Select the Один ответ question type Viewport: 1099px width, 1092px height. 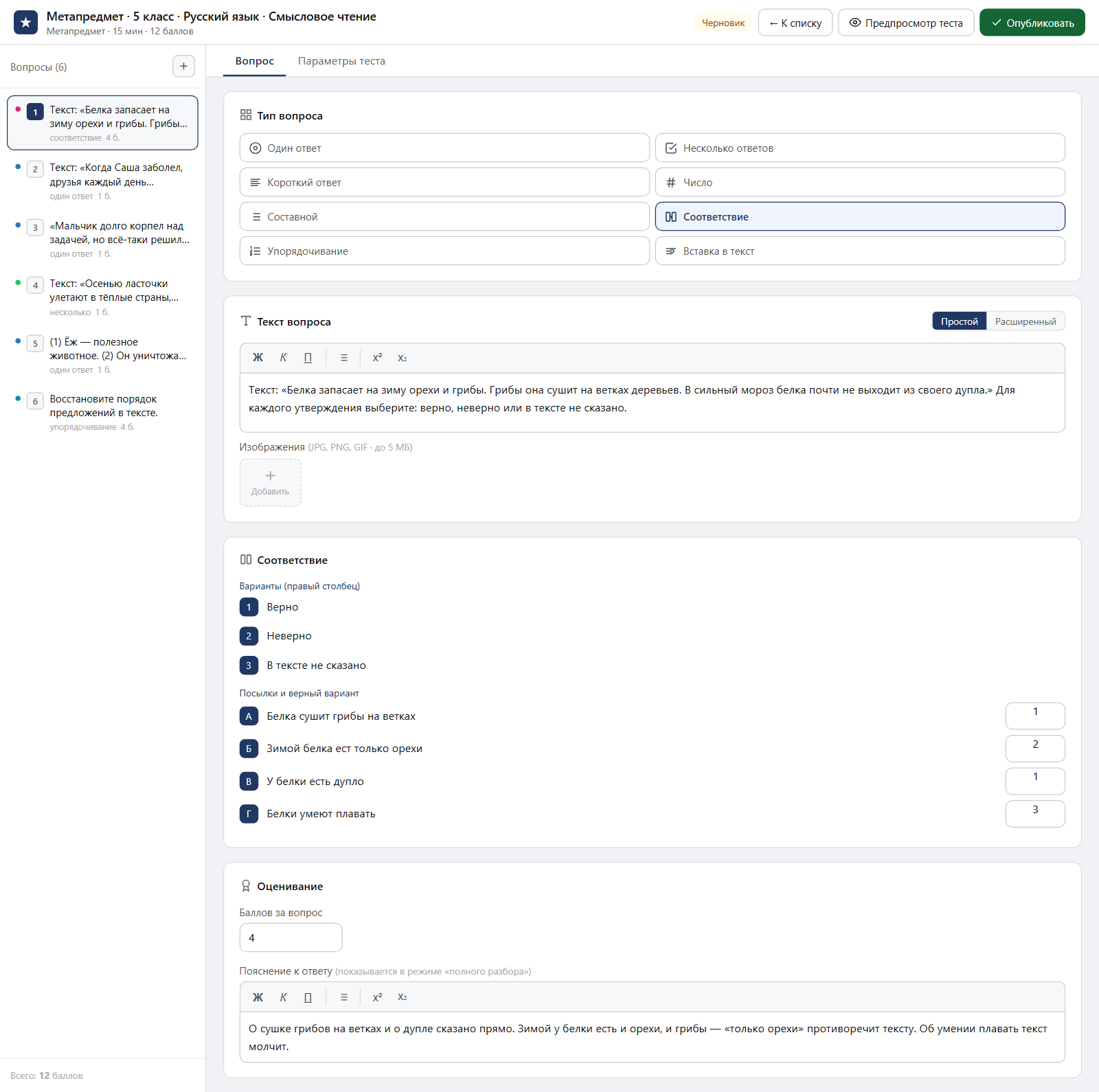click(x=444, y=148)
